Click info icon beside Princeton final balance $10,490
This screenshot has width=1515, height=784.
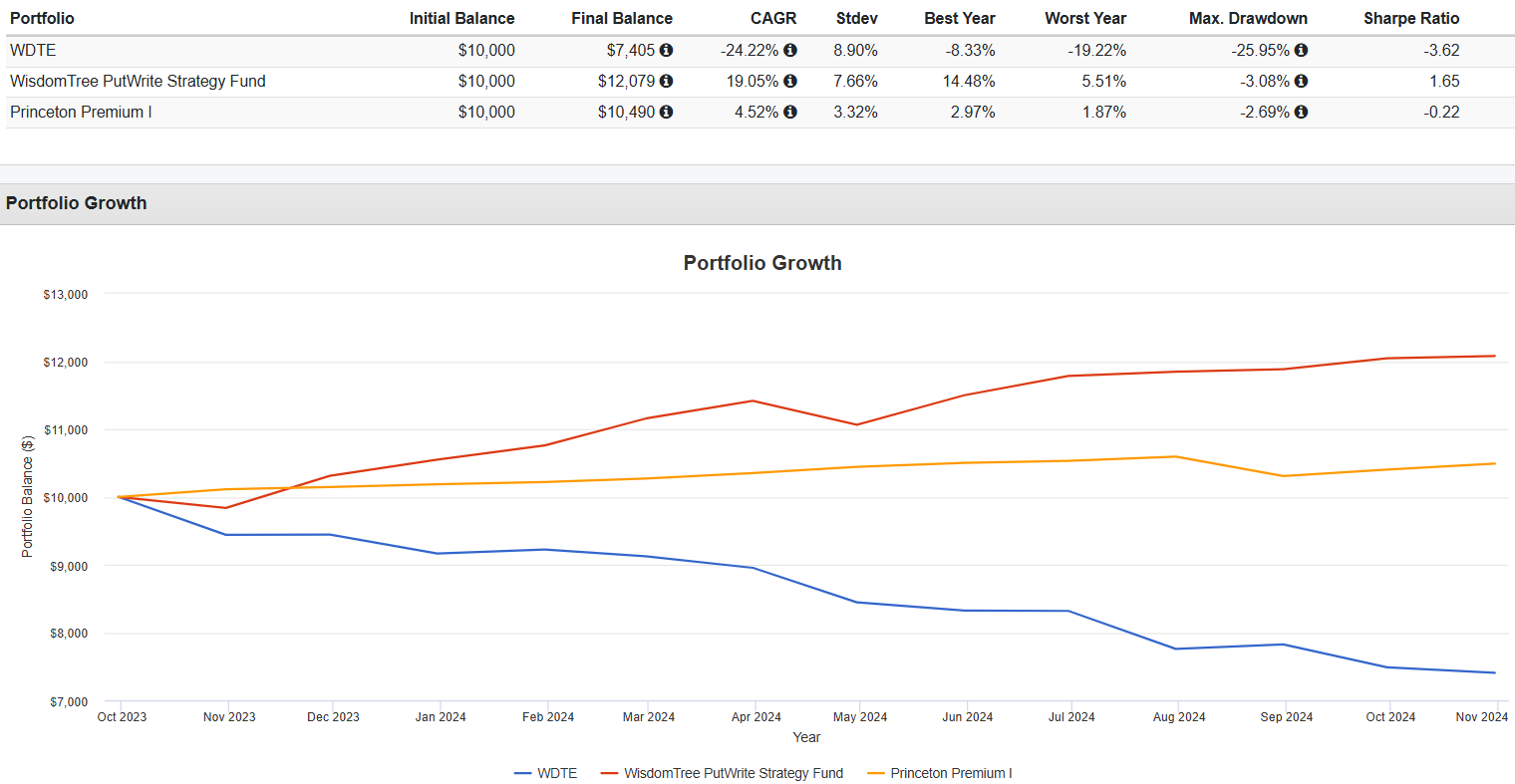click(666, 112)
